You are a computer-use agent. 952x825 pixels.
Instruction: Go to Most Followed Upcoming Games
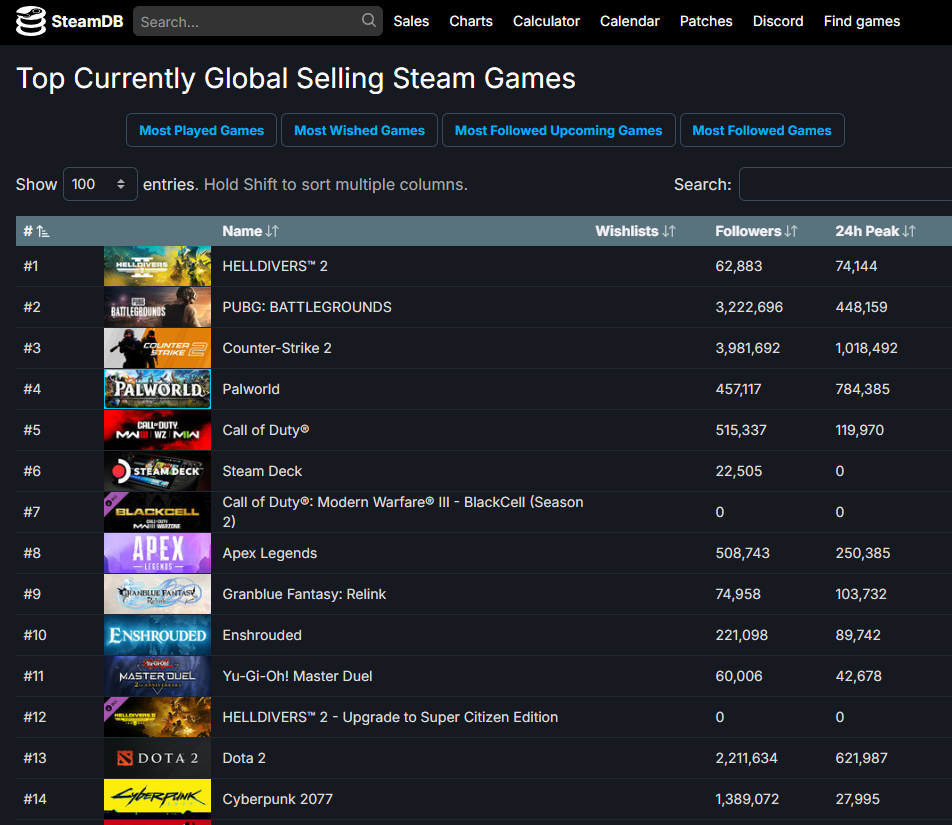click(559, 130)
